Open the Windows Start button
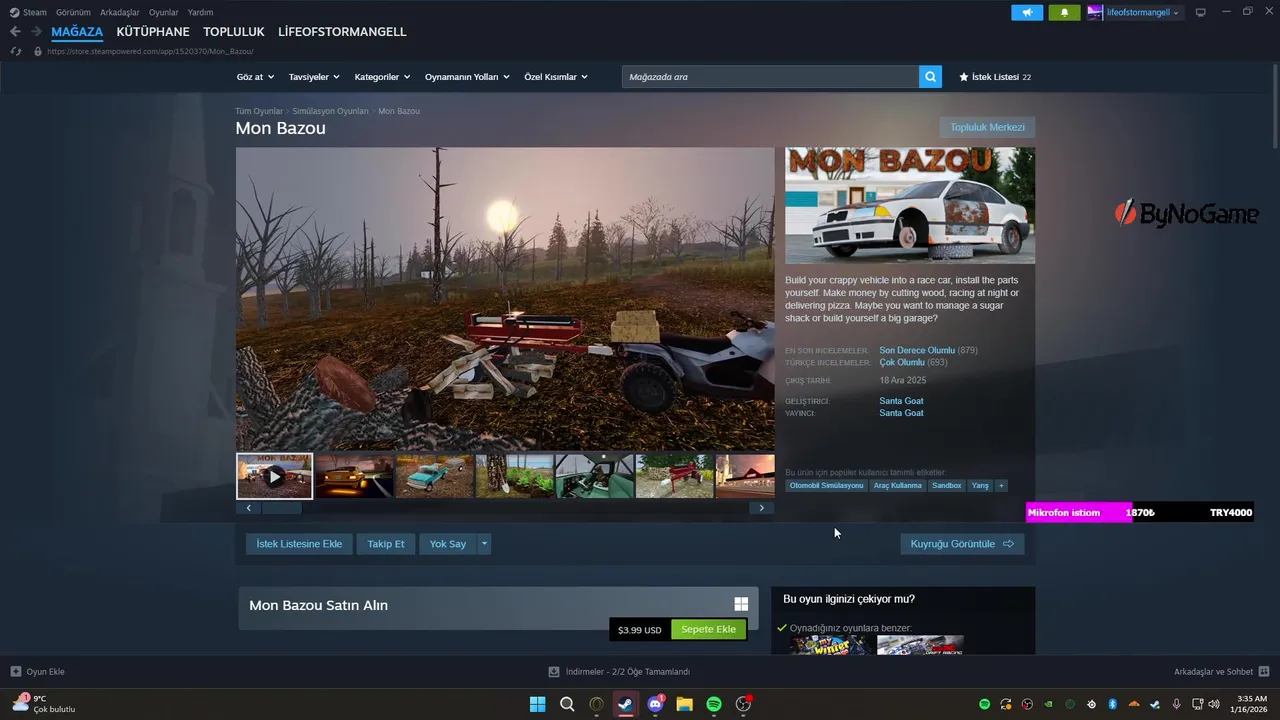 (537, 704)
